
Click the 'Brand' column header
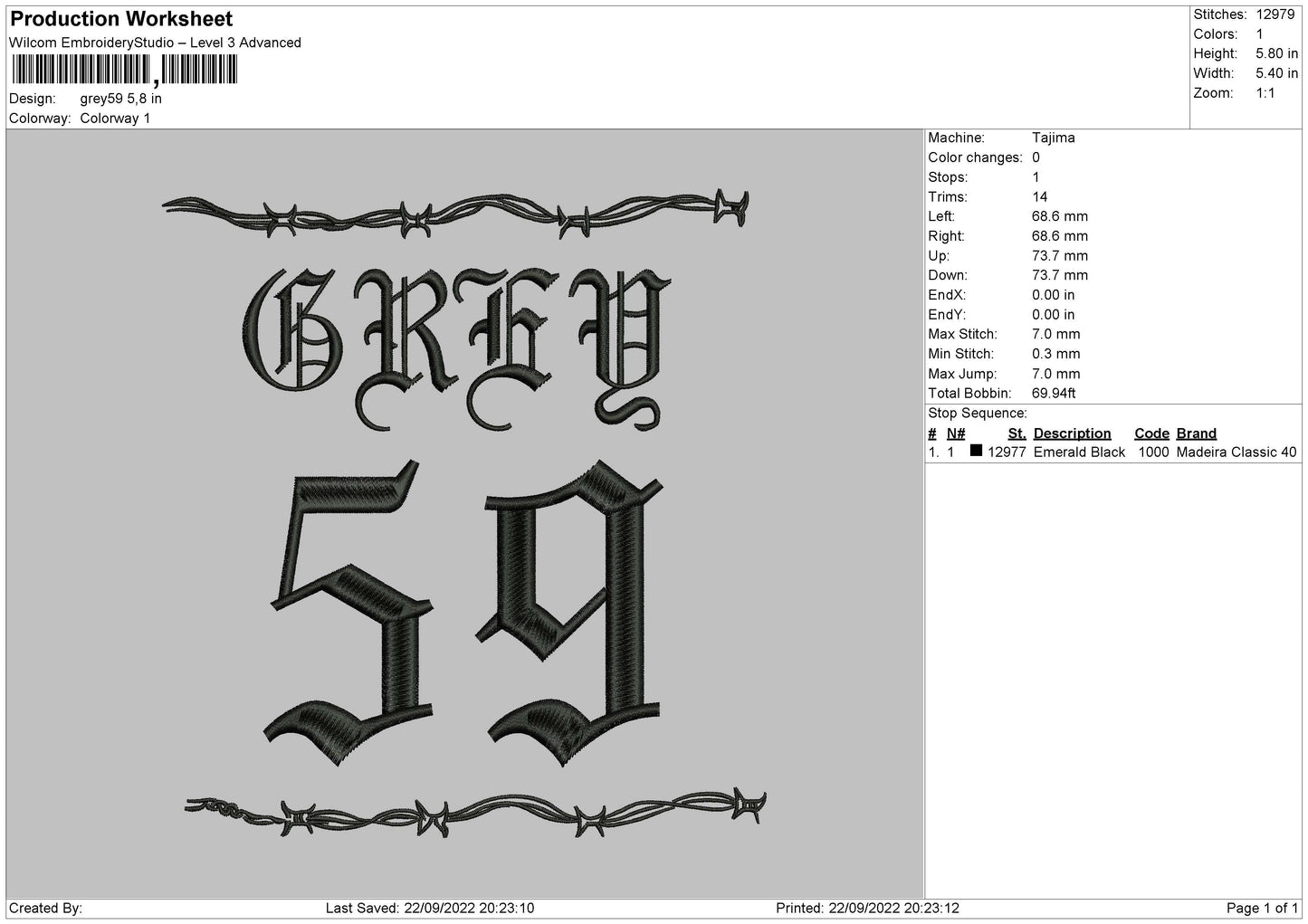(1197, 433)
